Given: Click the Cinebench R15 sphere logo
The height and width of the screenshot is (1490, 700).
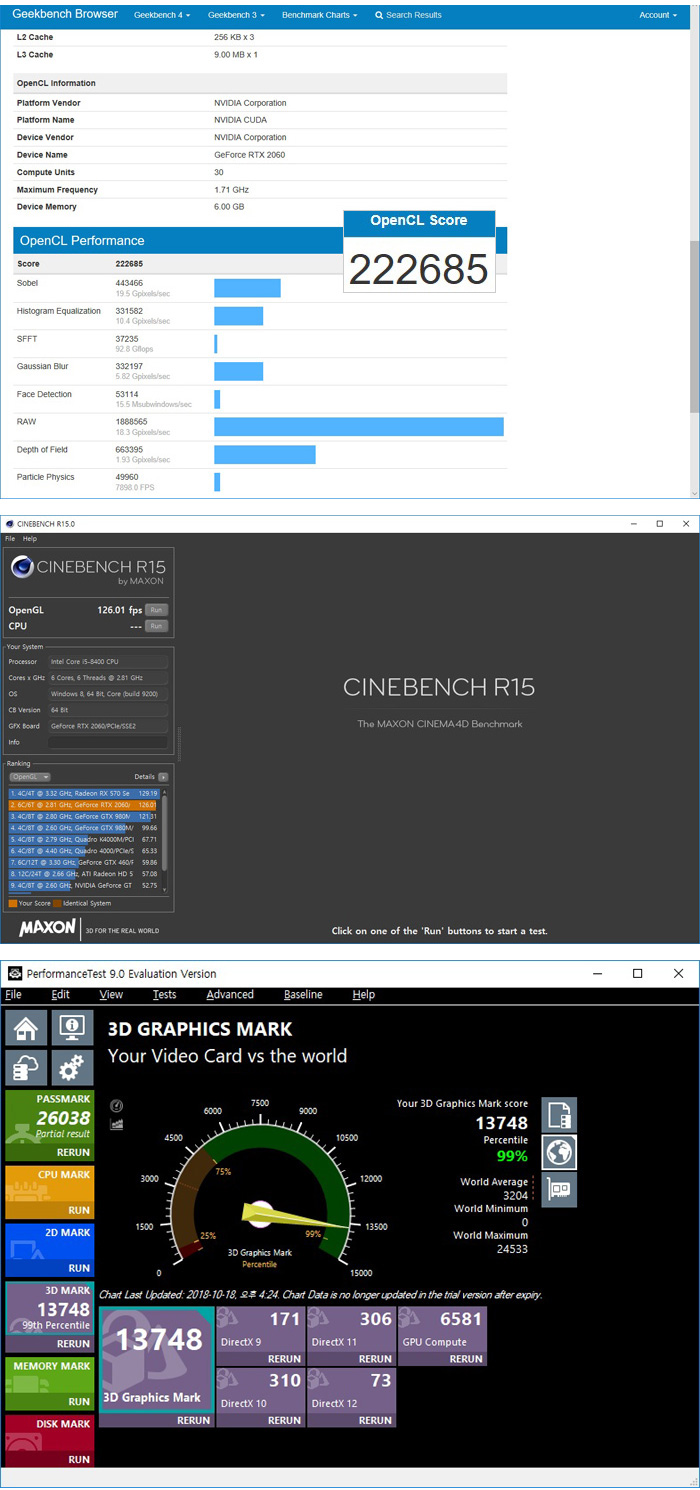Looking at the screenshot, I should [x=22, y=567].
